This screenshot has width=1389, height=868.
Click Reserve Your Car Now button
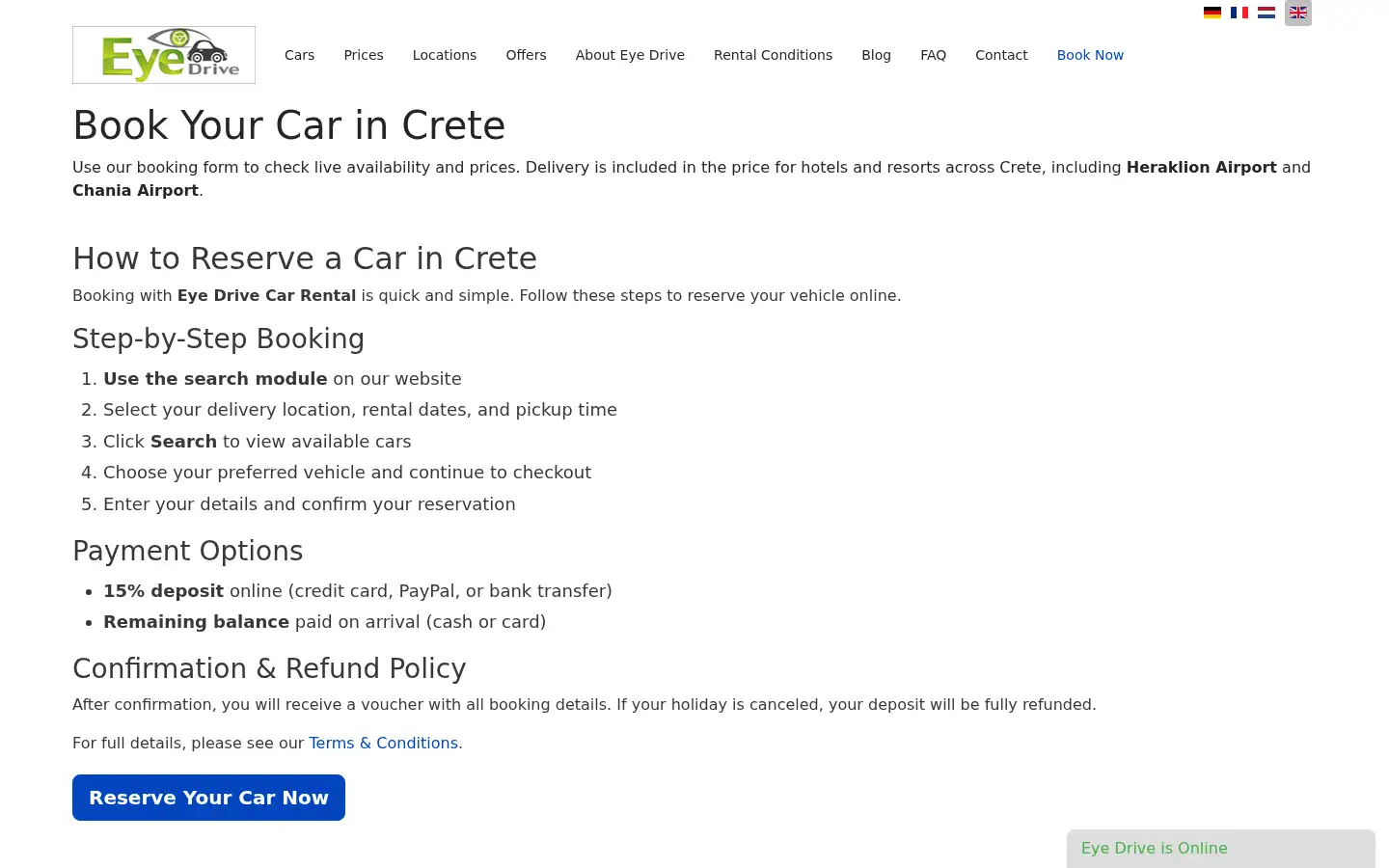[208, 798]
